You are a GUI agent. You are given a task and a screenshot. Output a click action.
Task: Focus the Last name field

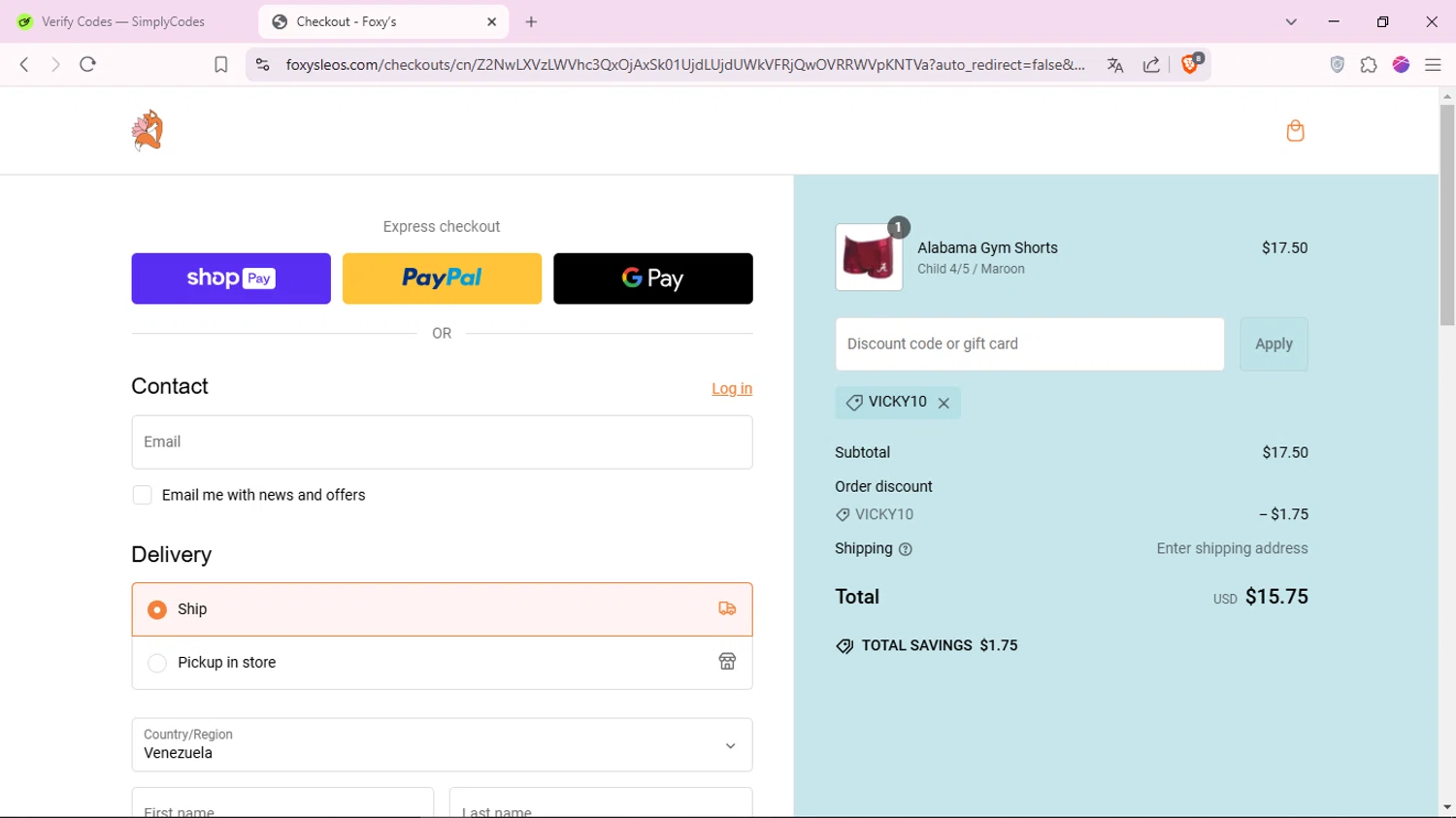tap(601, 802)
